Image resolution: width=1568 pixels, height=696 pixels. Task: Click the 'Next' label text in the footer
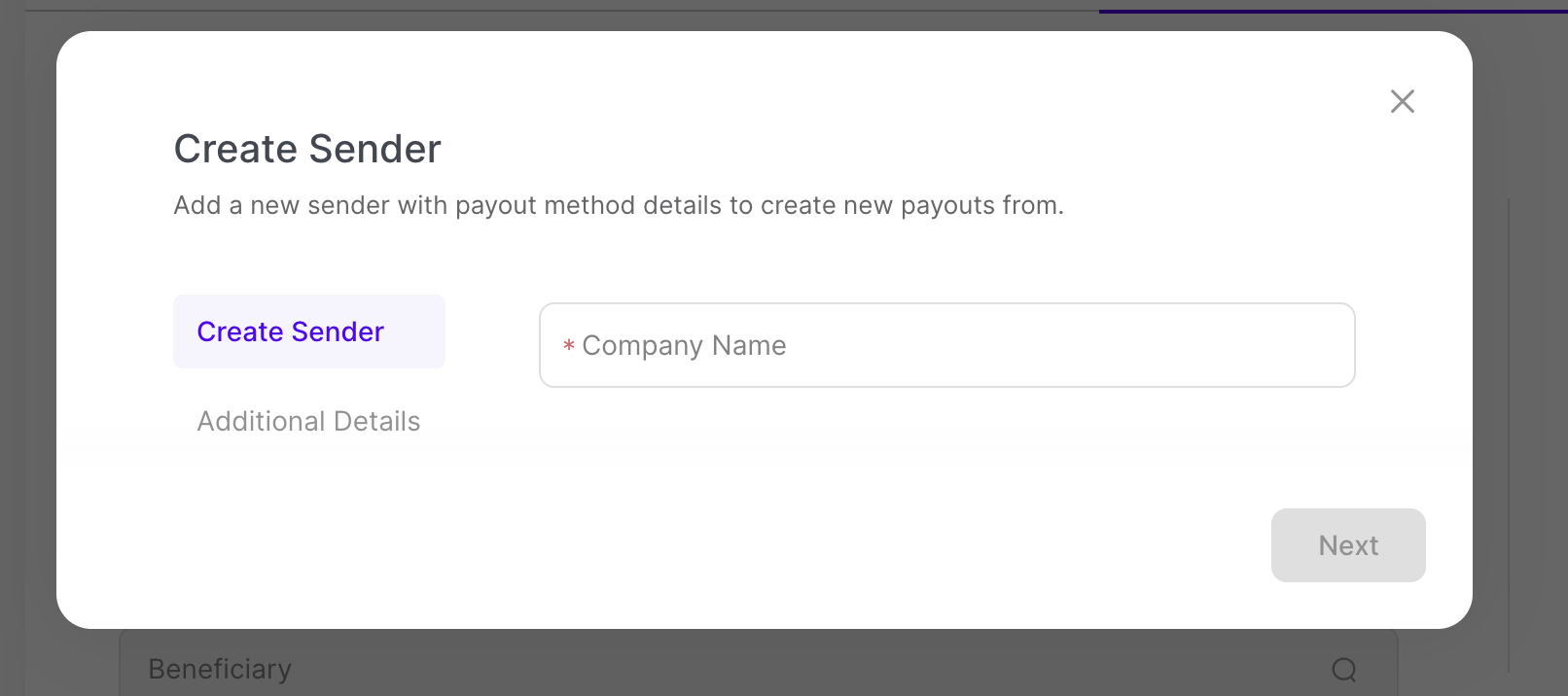pos(1348,545)
